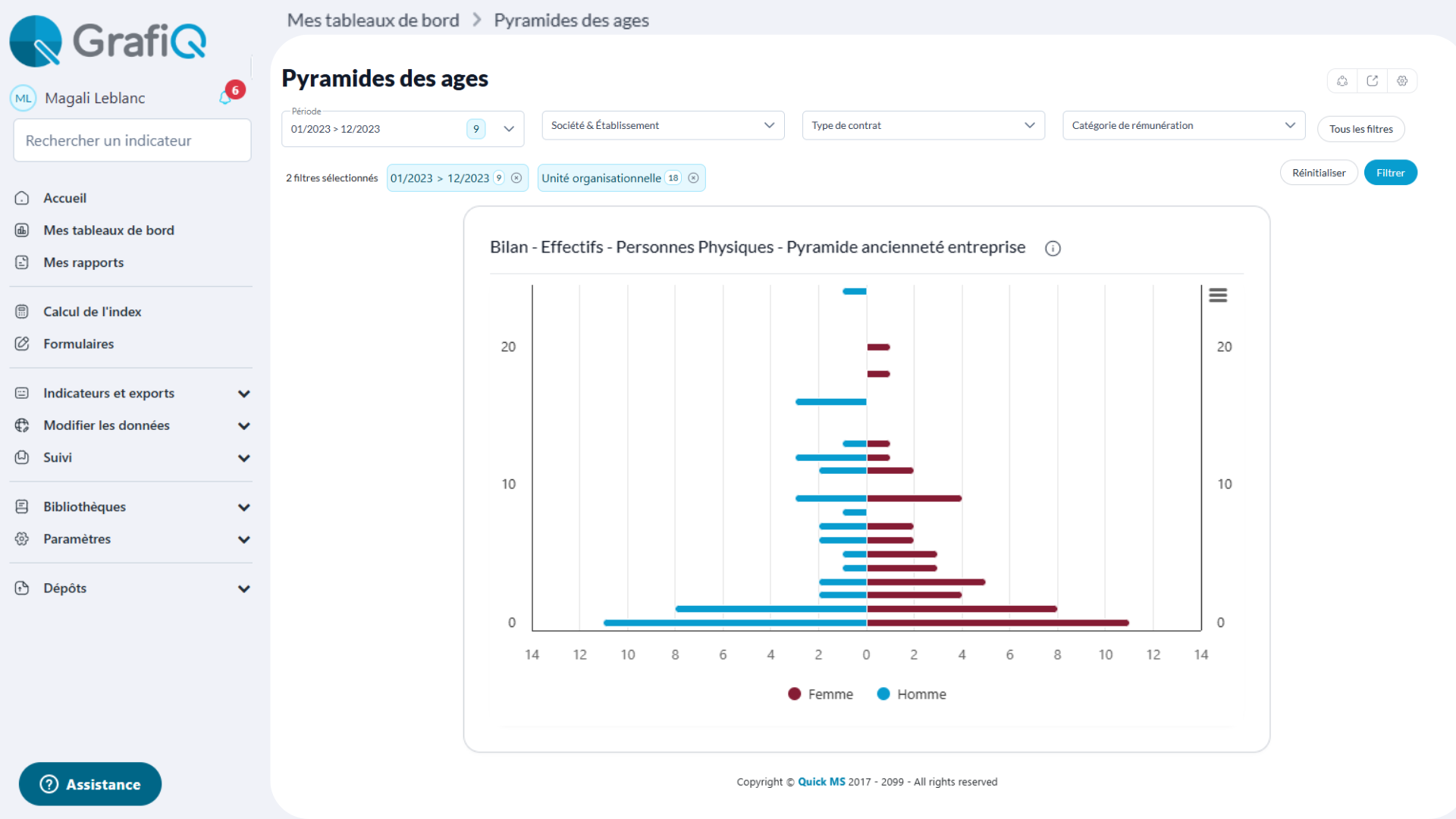Open the Assistance help button
The height and width of the screenshot is (819, 1456).
point(90,784)
